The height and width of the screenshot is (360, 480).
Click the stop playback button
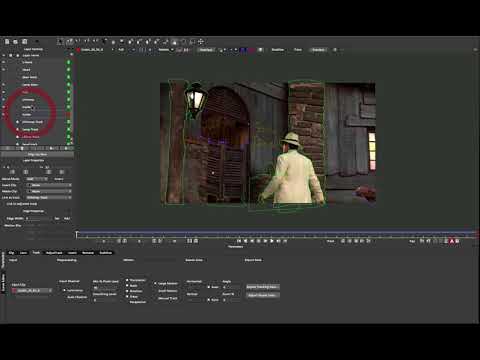[x=258, y=241]
